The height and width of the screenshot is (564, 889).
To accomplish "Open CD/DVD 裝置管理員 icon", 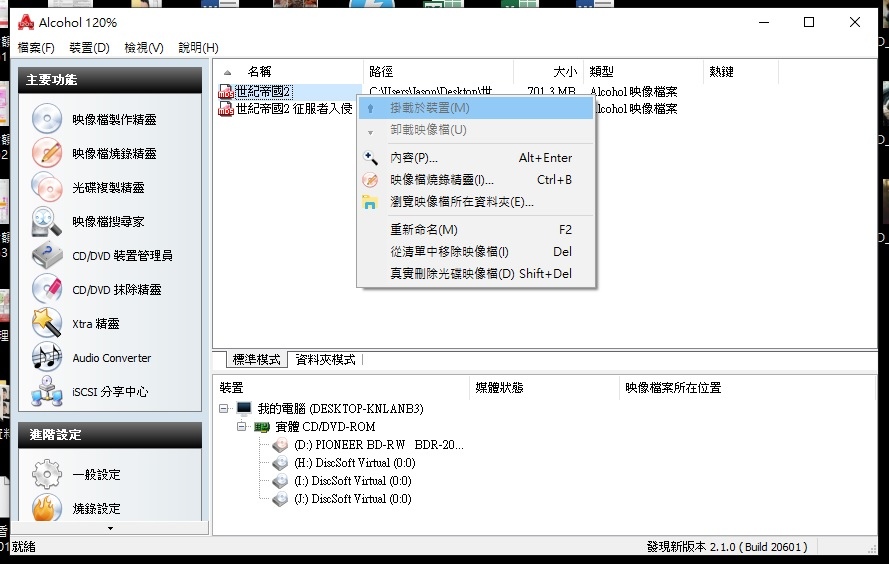I will pos(46,255).
